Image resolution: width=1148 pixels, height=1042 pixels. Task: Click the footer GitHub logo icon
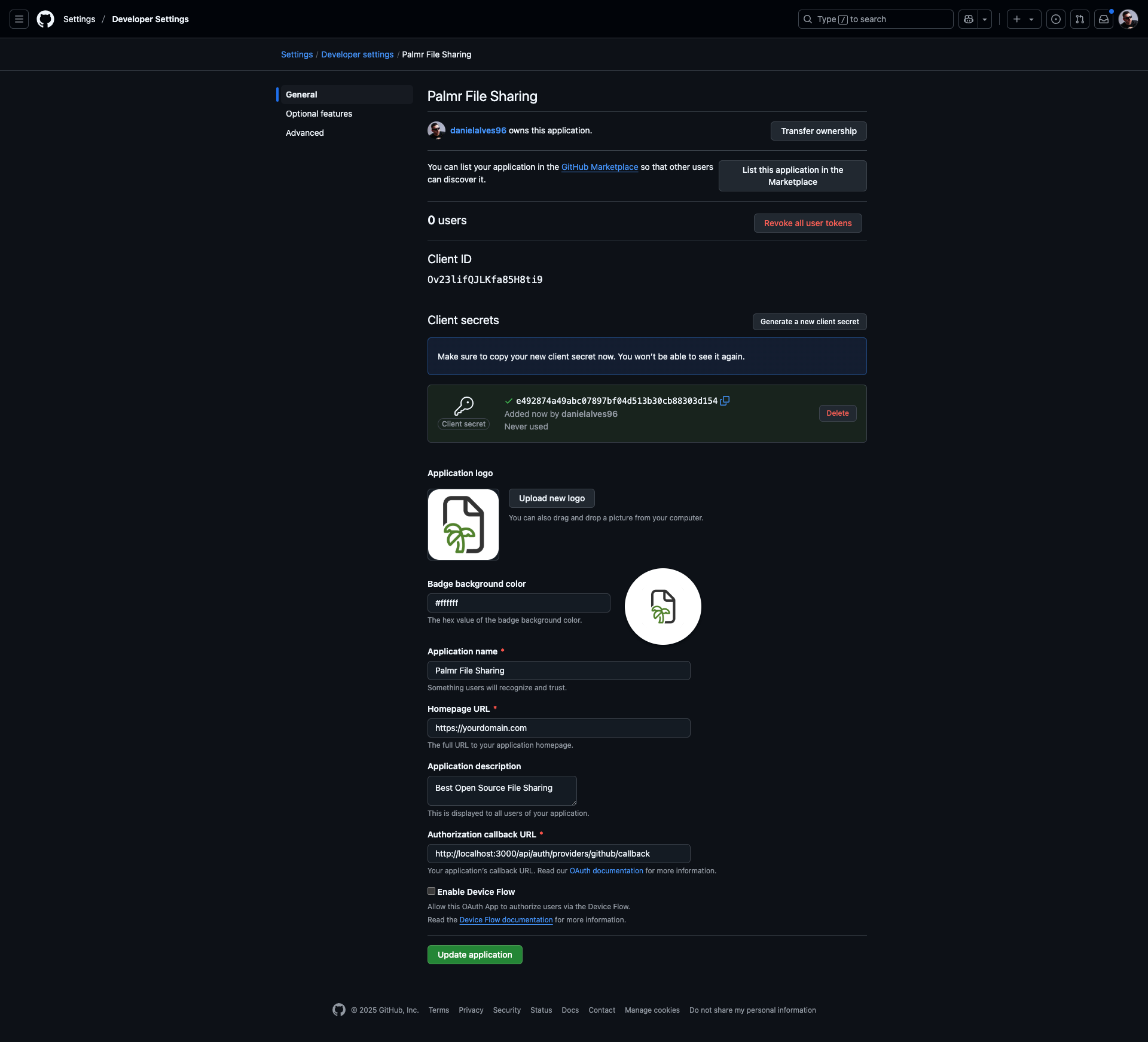tap(339, 1010)
